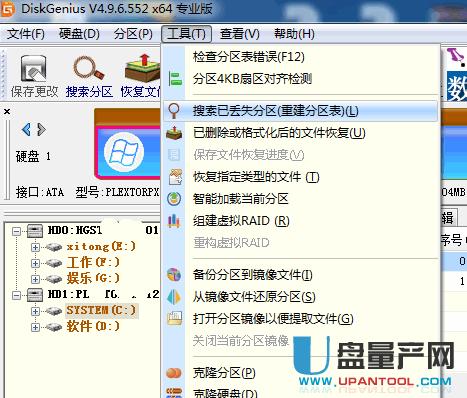
Task: Click the clone partition icon
Action: 174,372
